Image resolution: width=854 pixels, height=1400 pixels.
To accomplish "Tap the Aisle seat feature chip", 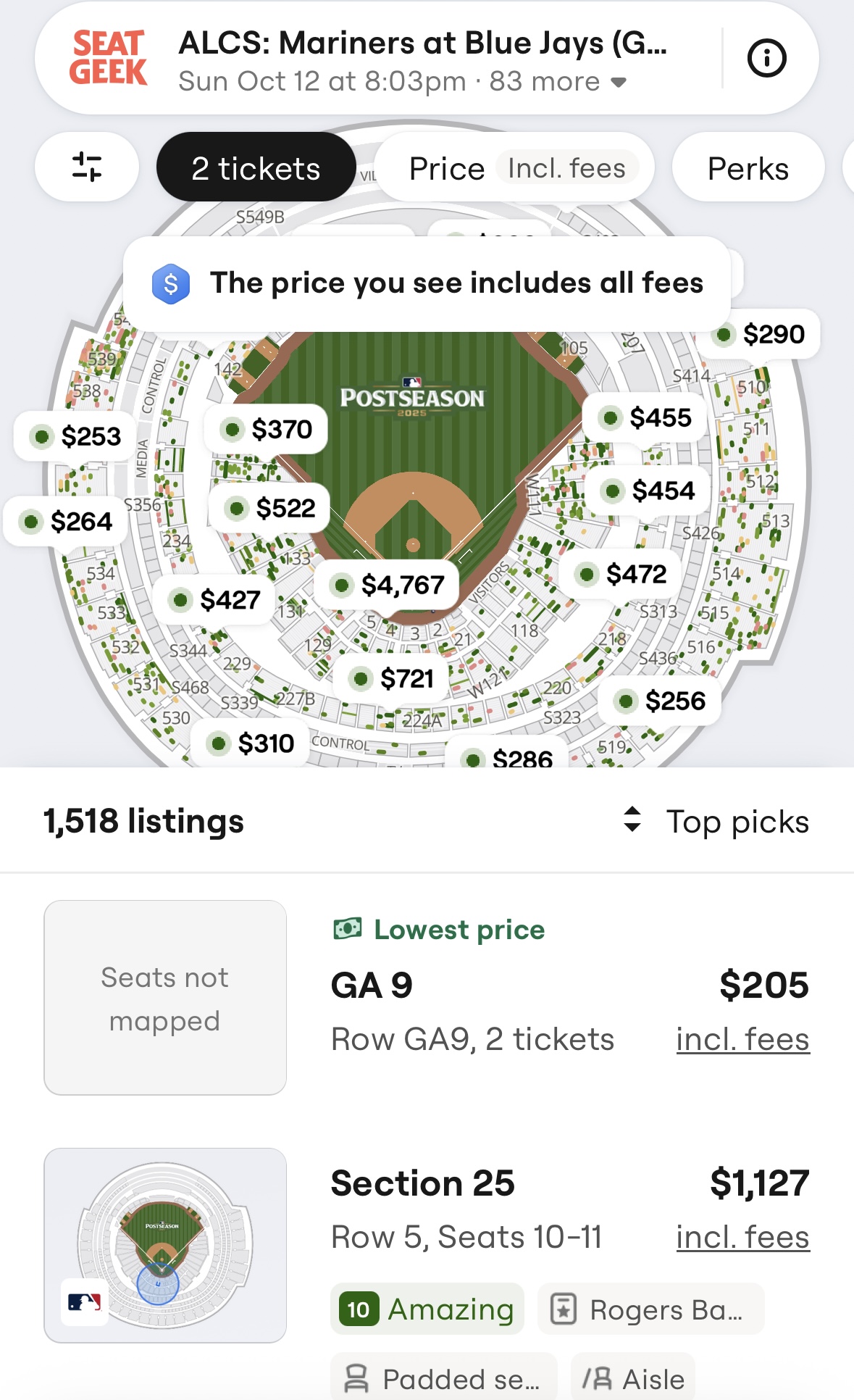I will [633, 1378].
